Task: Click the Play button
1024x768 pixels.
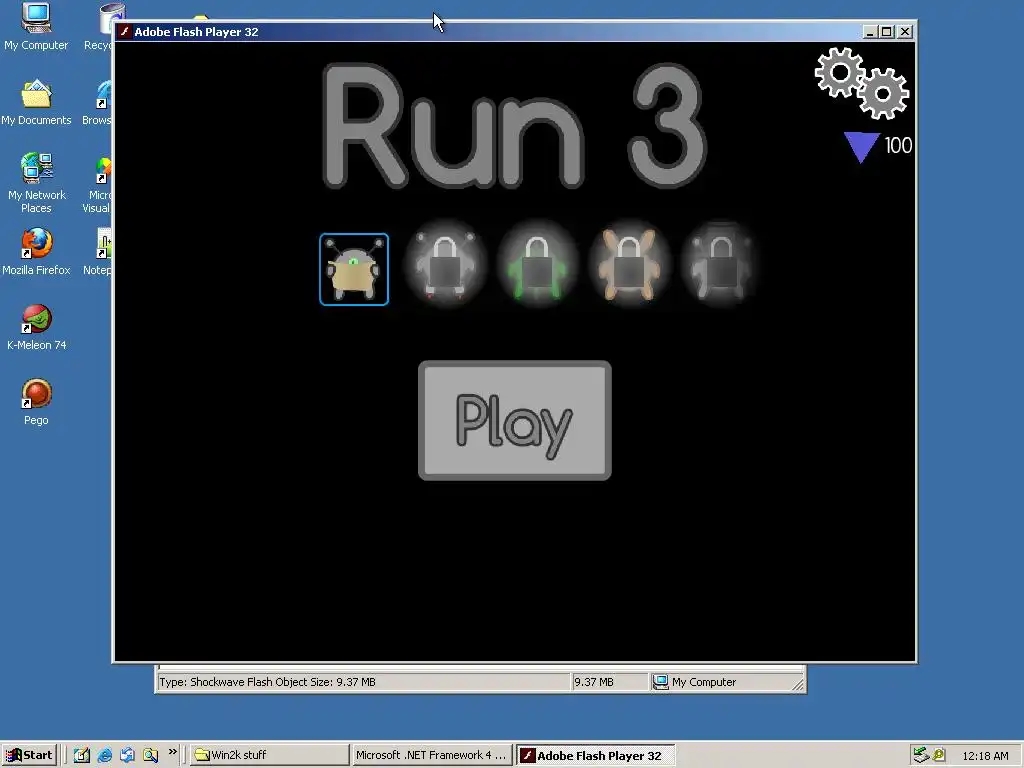Action: pos(515,420)
